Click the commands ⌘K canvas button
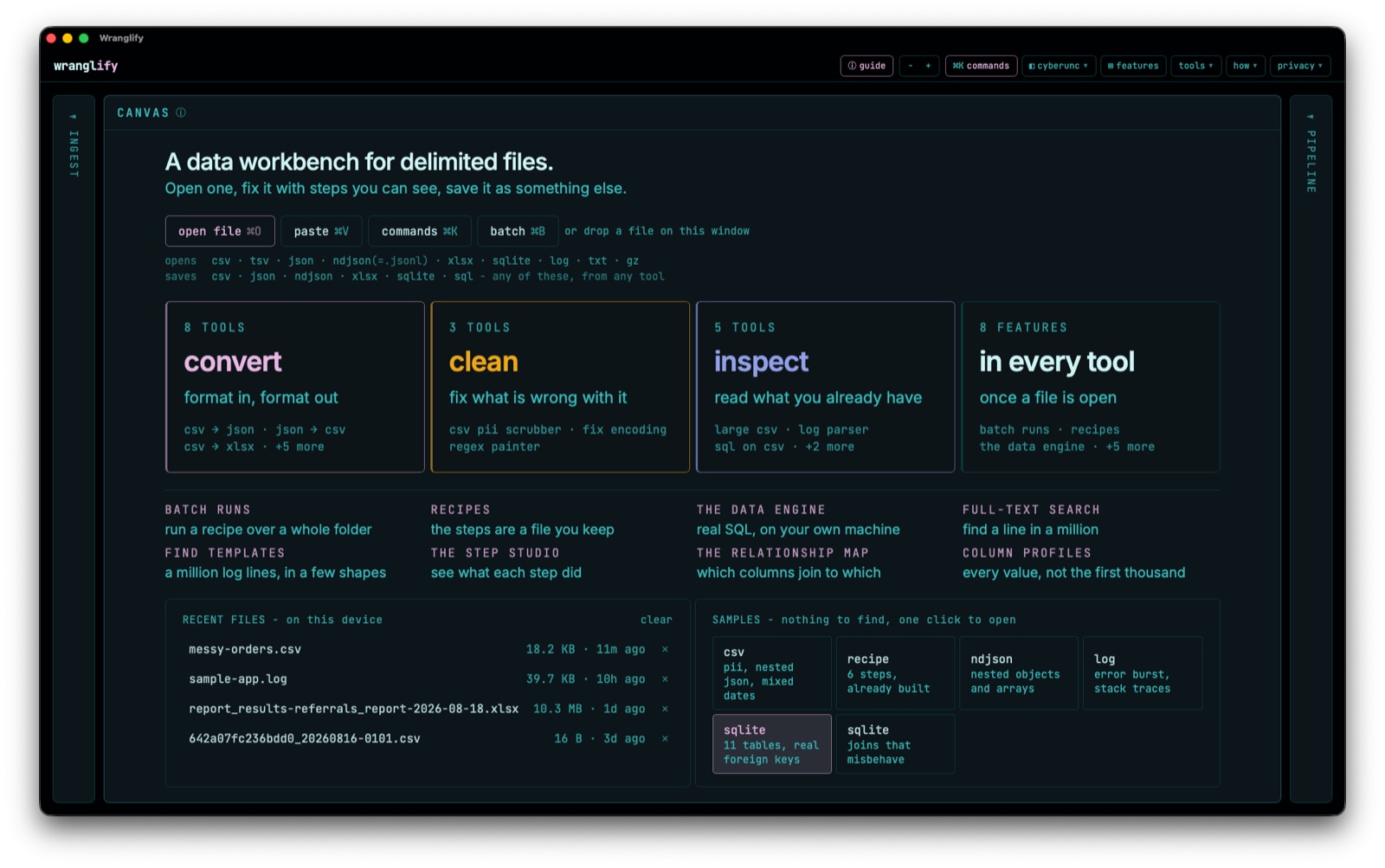This screenshot has width=1385, height=868. click(420, 231)
